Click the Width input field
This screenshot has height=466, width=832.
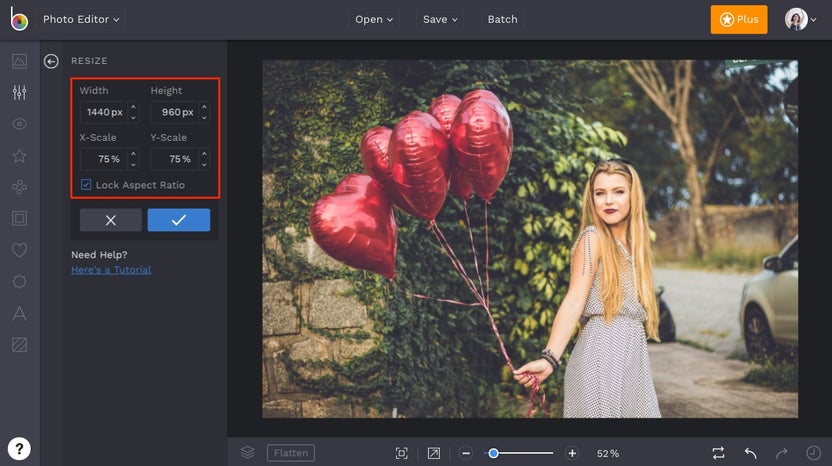(x=103, y=112)
